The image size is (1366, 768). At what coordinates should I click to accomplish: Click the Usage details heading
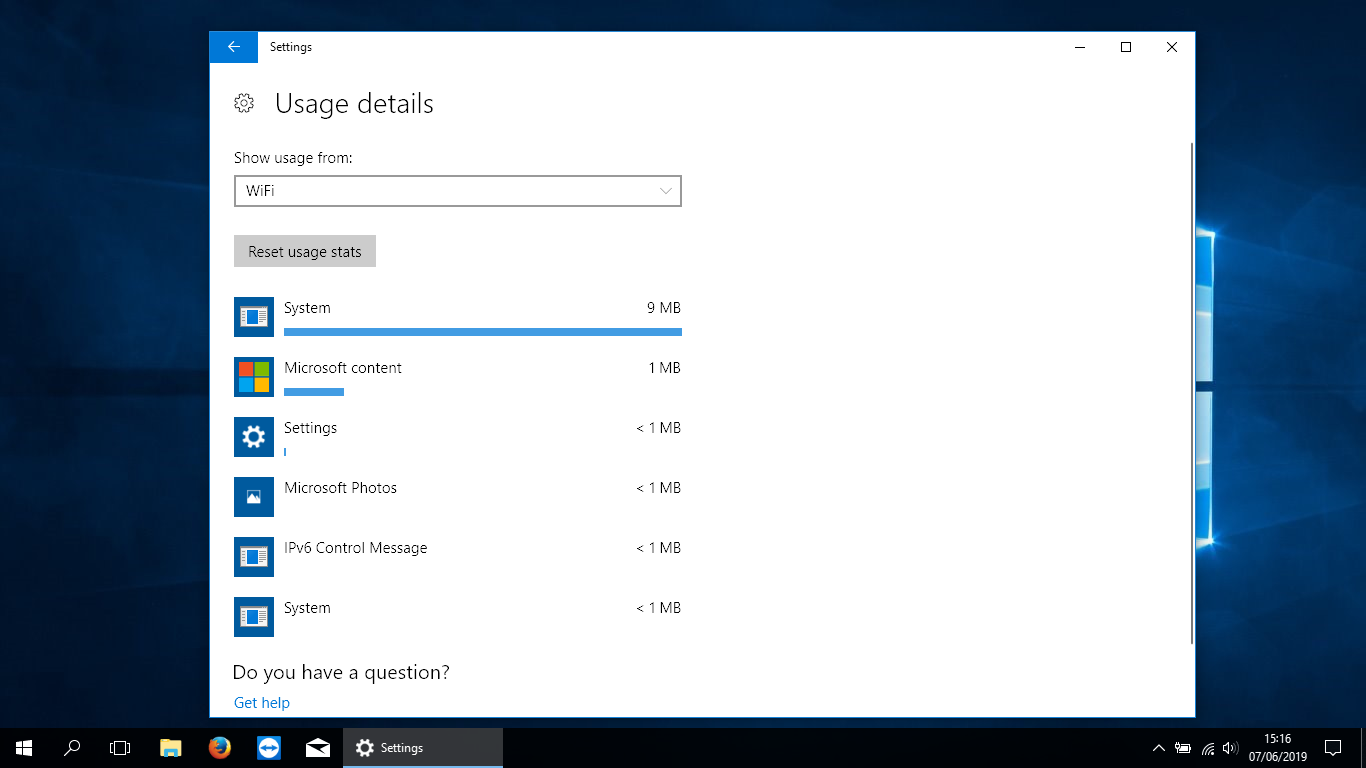point(354,104)
